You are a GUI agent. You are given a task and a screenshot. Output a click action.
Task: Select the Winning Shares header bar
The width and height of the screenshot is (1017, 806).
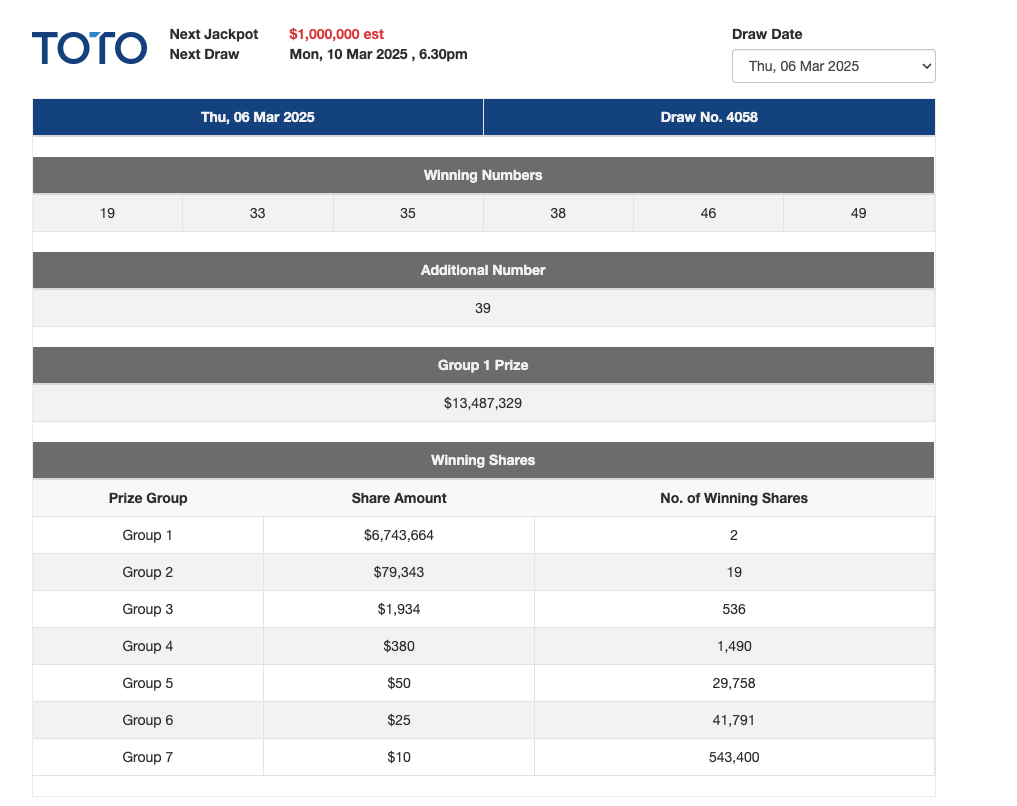click(483, 460)
